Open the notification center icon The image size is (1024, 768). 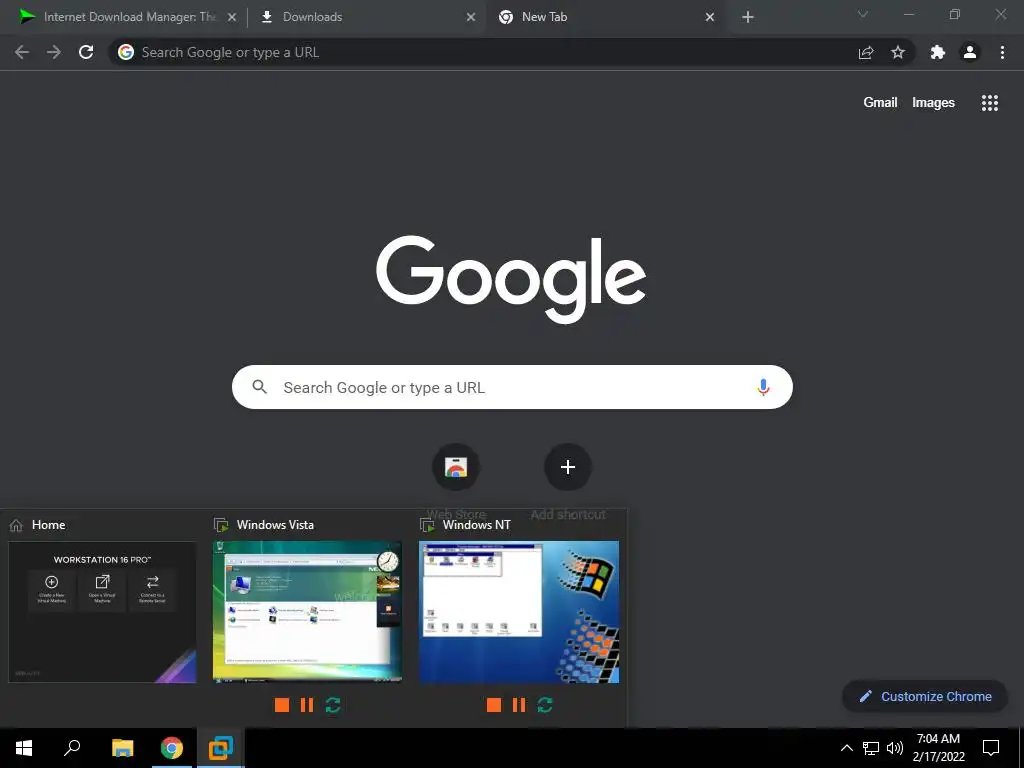991,748
